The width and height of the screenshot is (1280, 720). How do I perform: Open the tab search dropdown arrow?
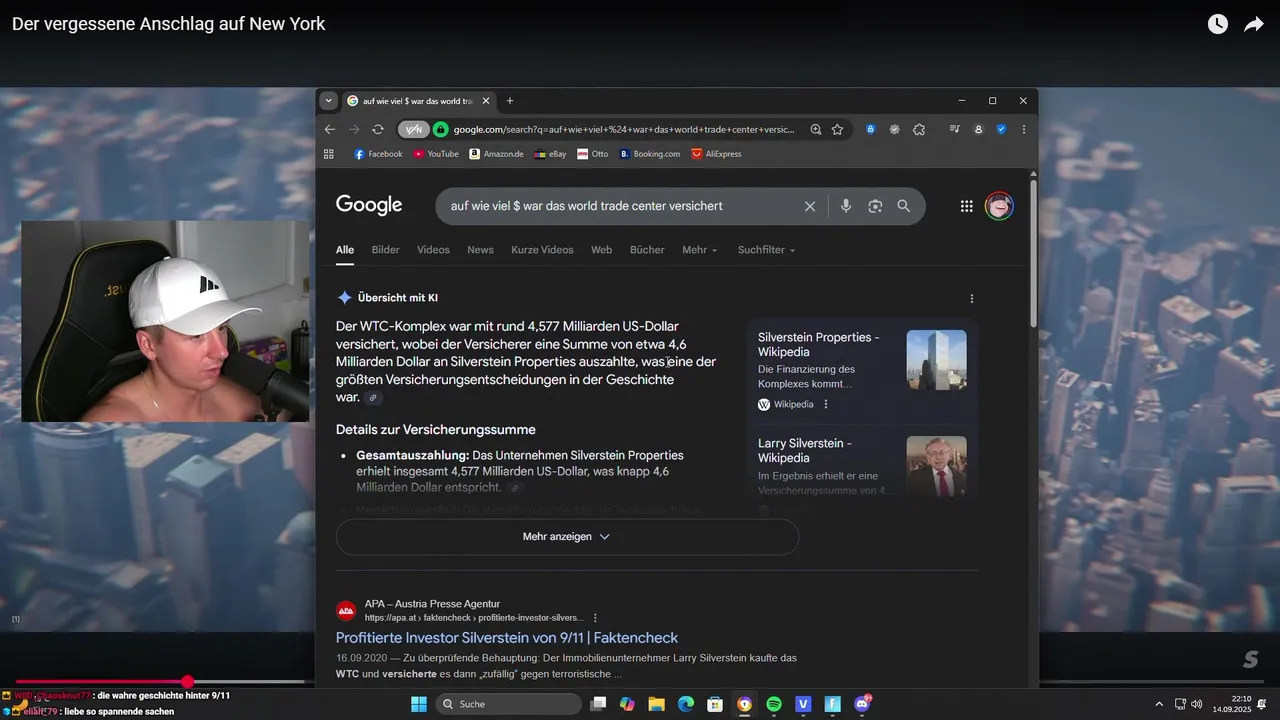pos(329,101)
